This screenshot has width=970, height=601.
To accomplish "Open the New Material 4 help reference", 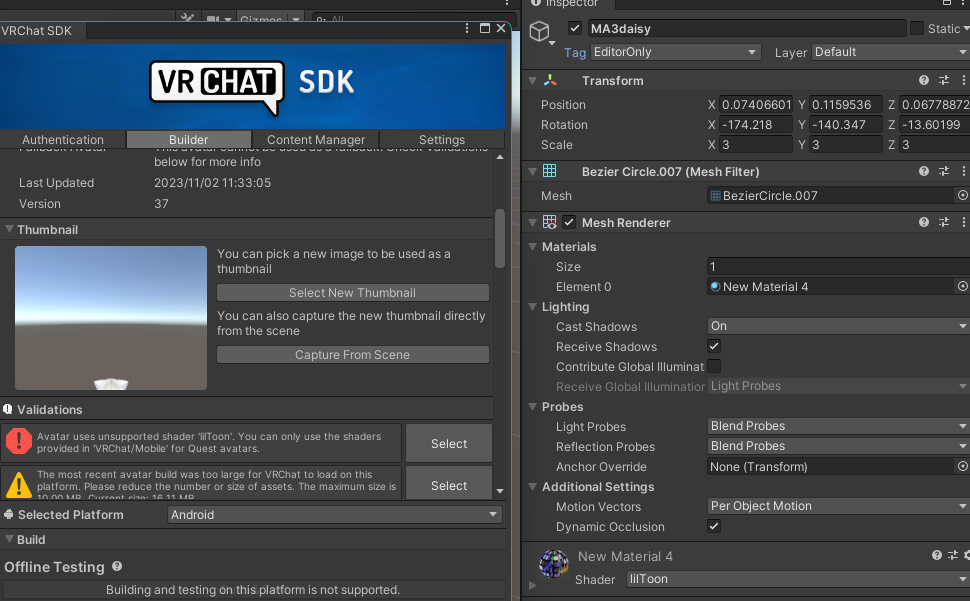I will (x=937, y=555).
